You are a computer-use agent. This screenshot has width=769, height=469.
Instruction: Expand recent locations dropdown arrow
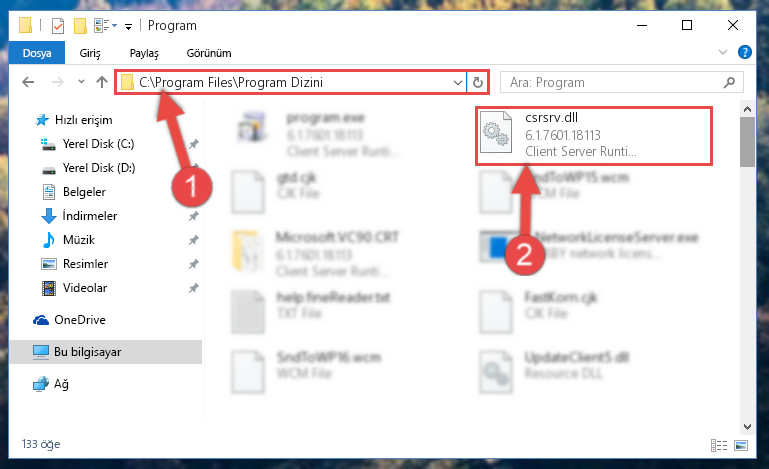tap(81, 82)
